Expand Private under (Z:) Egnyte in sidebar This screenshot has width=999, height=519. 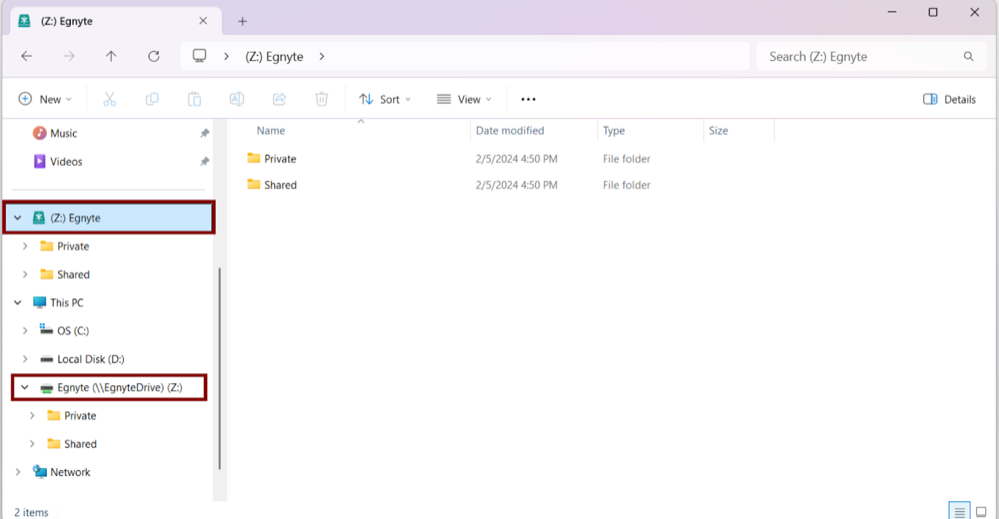[25, 246]
